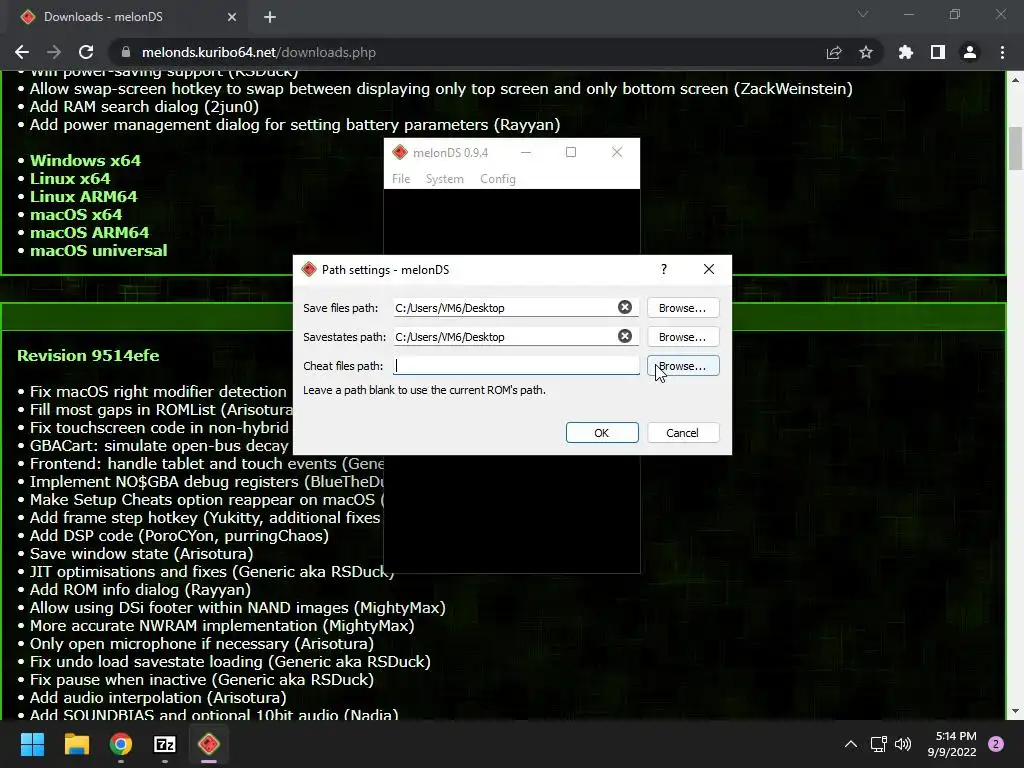1024x768 pixels.
Task: Open the macOS ARM64 download link
Action: (89, 232)
